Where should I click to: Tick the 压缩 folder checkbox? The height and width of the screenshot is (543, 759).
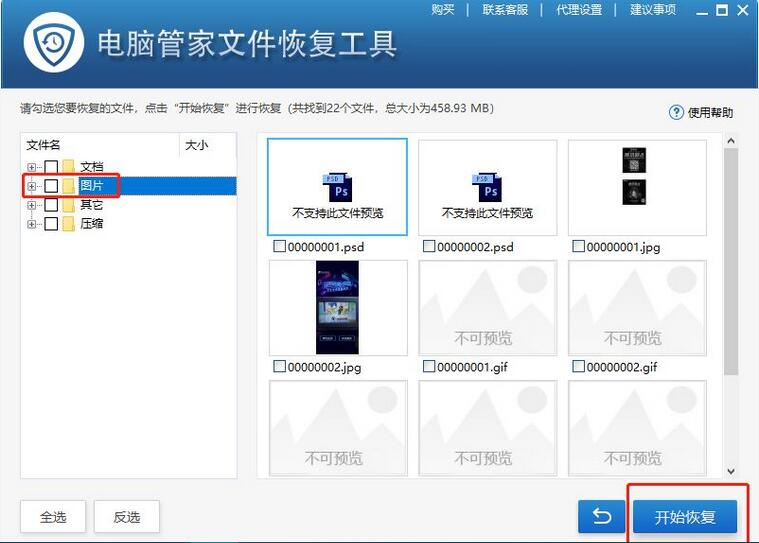[51, 224]
